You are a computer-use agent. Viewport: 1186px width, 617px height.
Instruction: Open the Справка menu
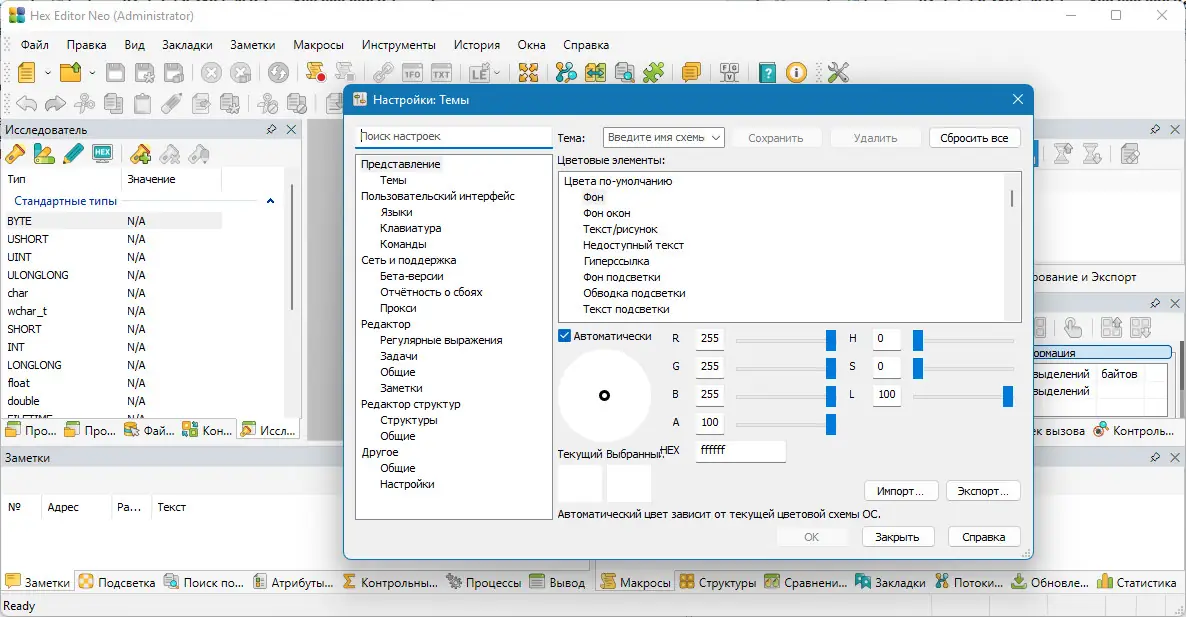pyautogui.click(x=586, y=45)
